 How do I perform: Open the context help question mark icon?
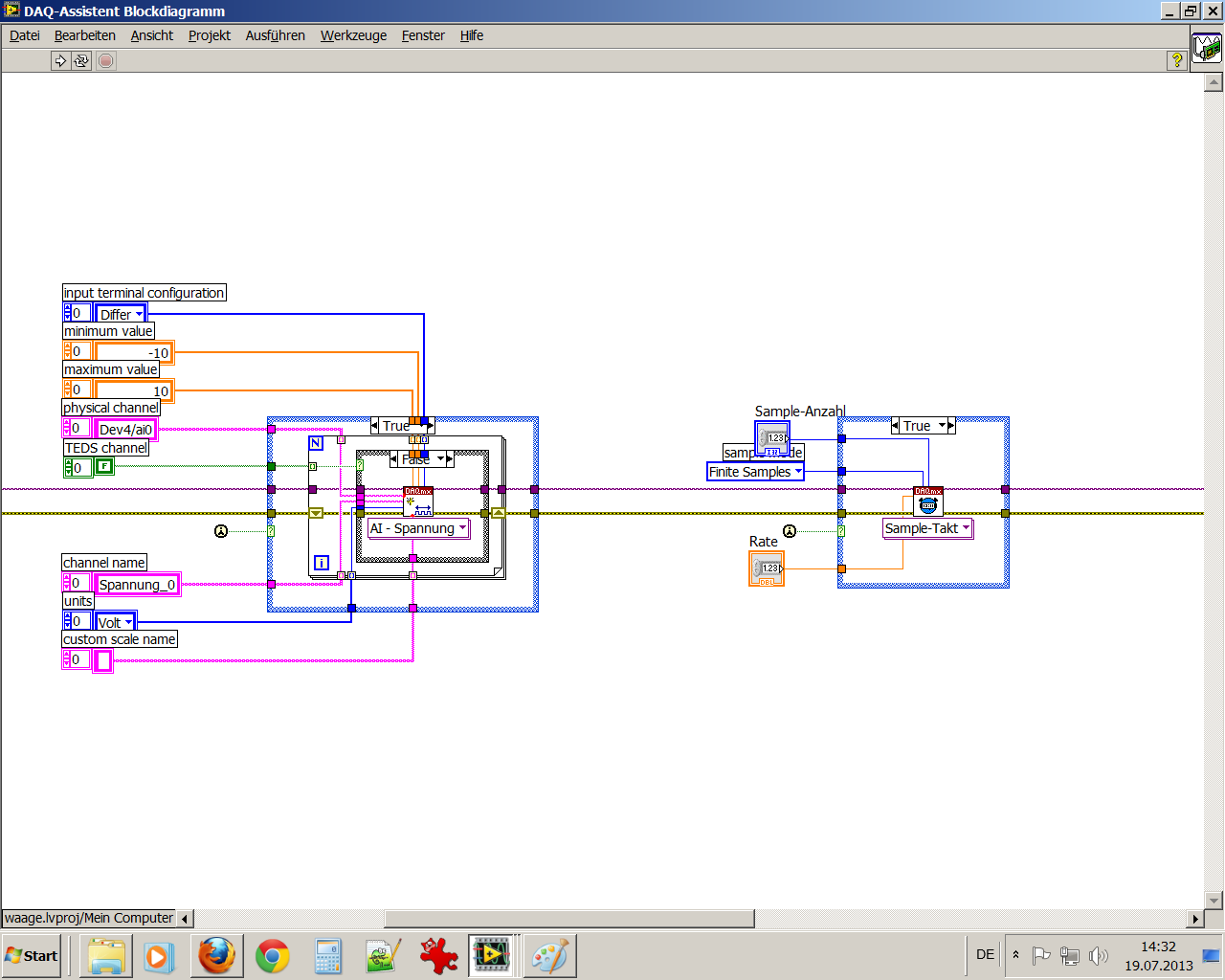point(1177,60)
